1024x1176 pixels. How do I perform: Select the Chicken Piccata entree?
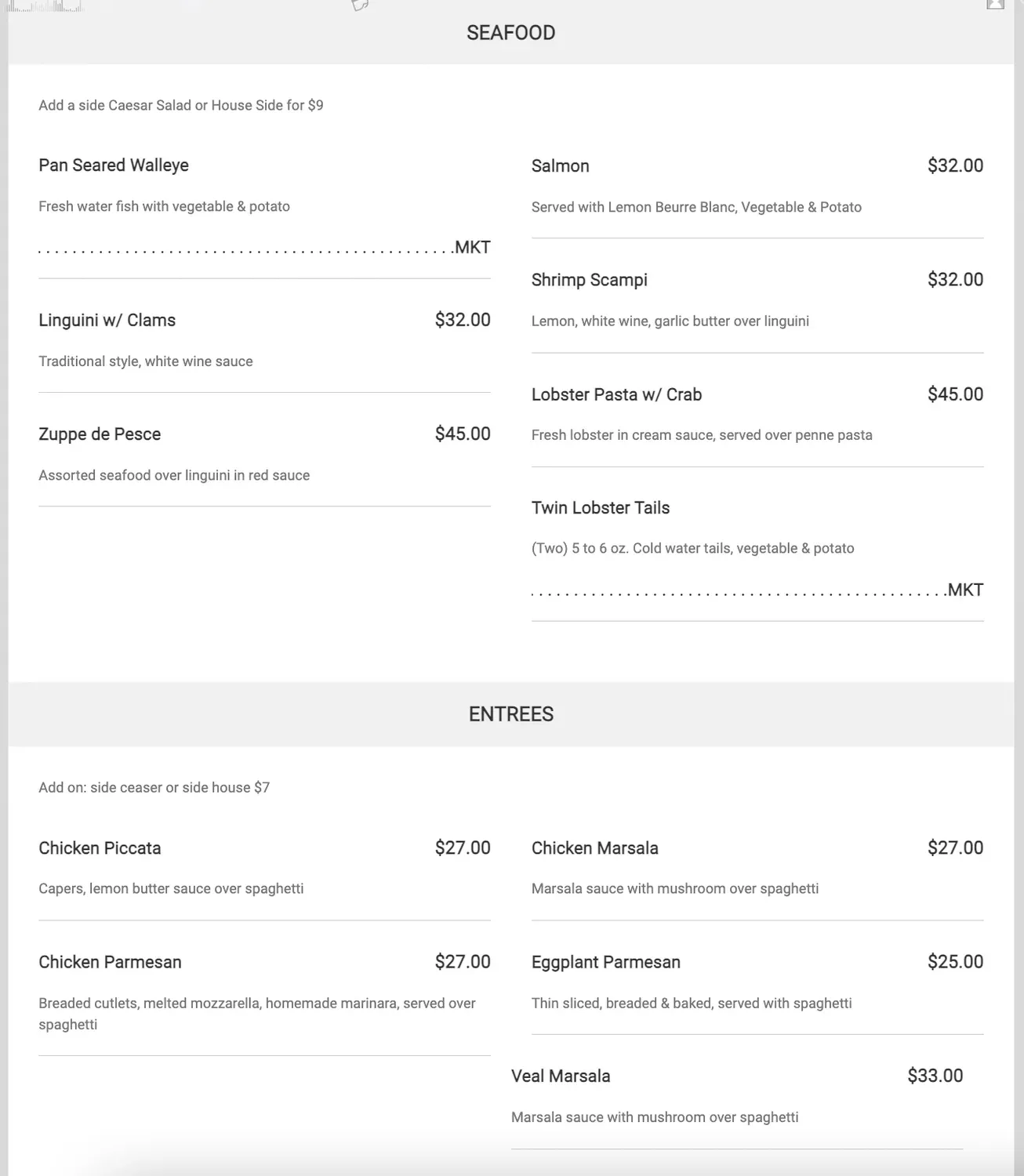[x=100, y=848]
